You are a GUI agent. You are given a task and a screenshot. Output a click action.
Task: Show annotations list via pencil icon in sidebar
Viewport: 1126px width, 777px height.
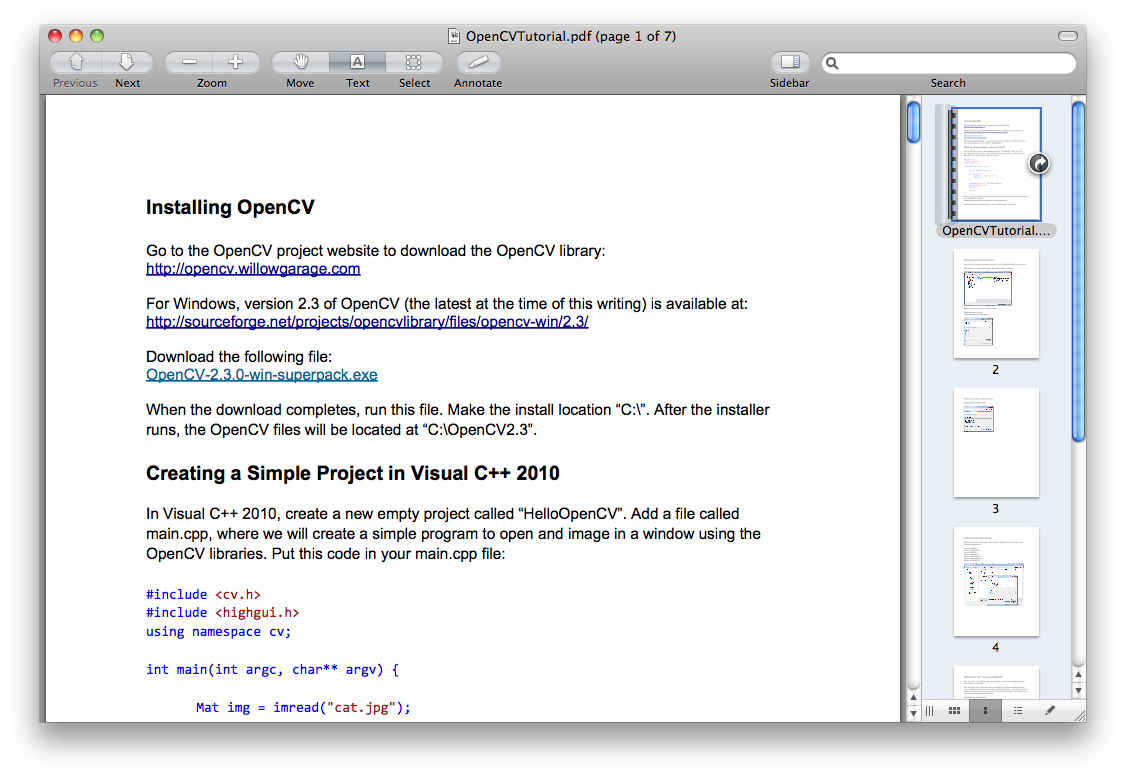[x=1049, y=710]
